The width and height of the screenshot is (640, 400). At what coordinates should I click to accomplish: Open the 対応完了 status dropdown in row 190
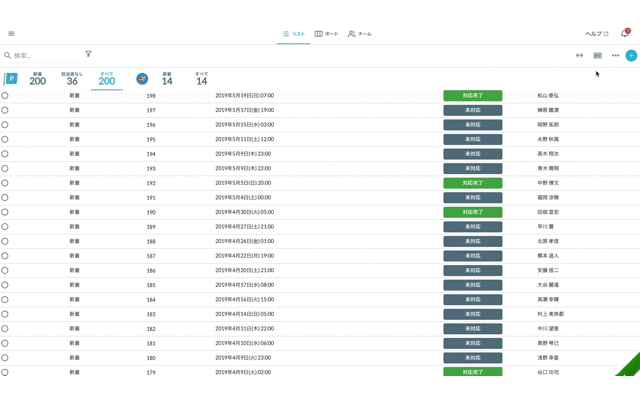(472, 212)
